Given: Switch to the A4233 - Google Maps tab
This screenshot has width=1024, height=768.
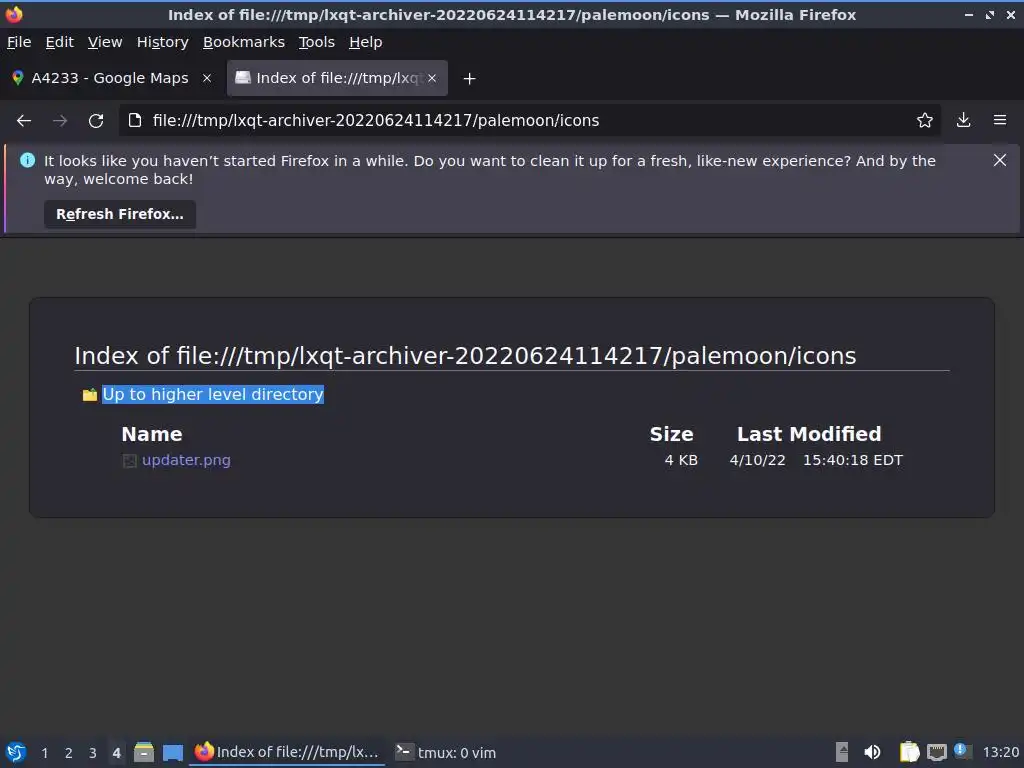Looking at the screenshot, I should click(111, 78).
